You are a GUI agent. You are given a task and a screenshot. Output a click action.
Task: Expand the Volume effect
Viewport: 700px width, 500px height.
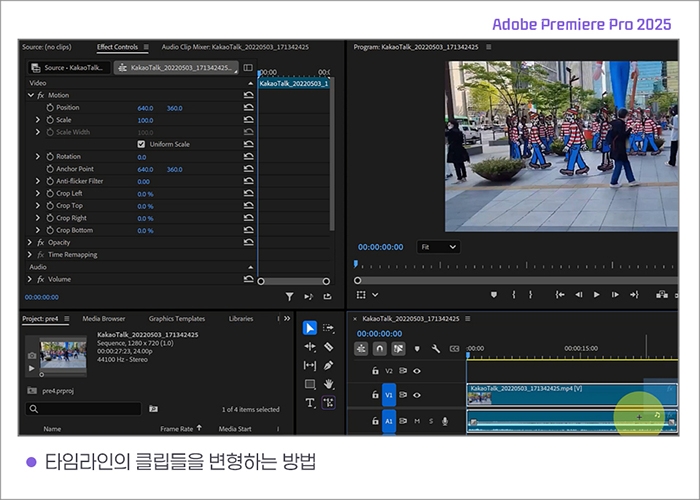point(29,279)
